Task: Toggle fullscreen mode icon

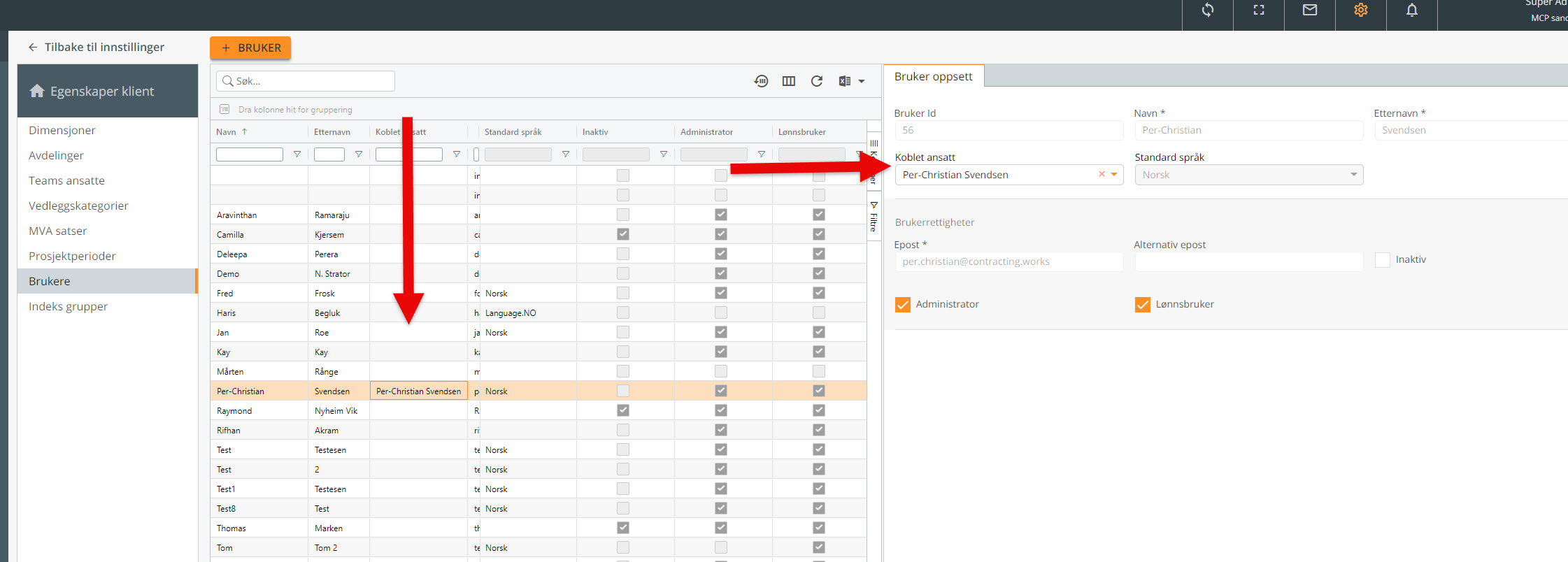Action: (1259, 10)
